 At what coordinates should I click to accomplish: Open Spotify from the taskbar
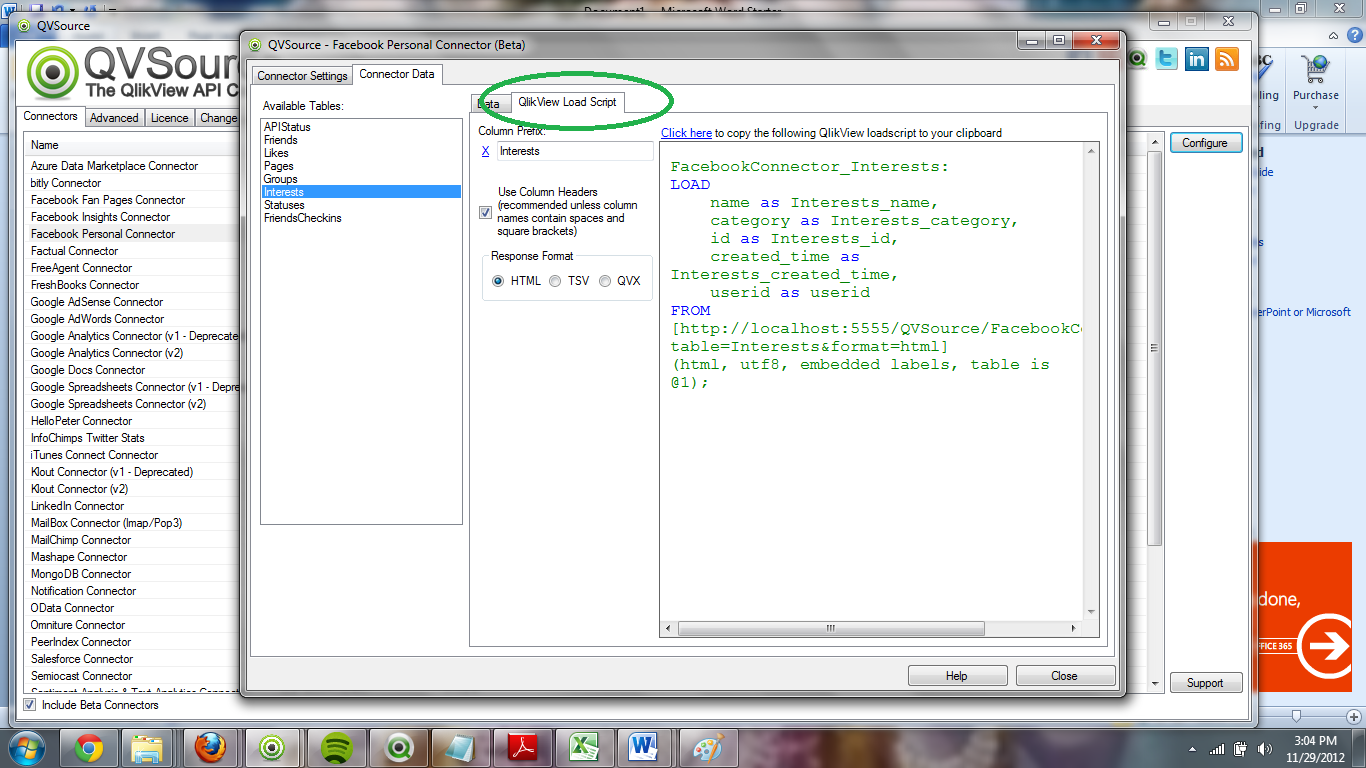[336, 747]
